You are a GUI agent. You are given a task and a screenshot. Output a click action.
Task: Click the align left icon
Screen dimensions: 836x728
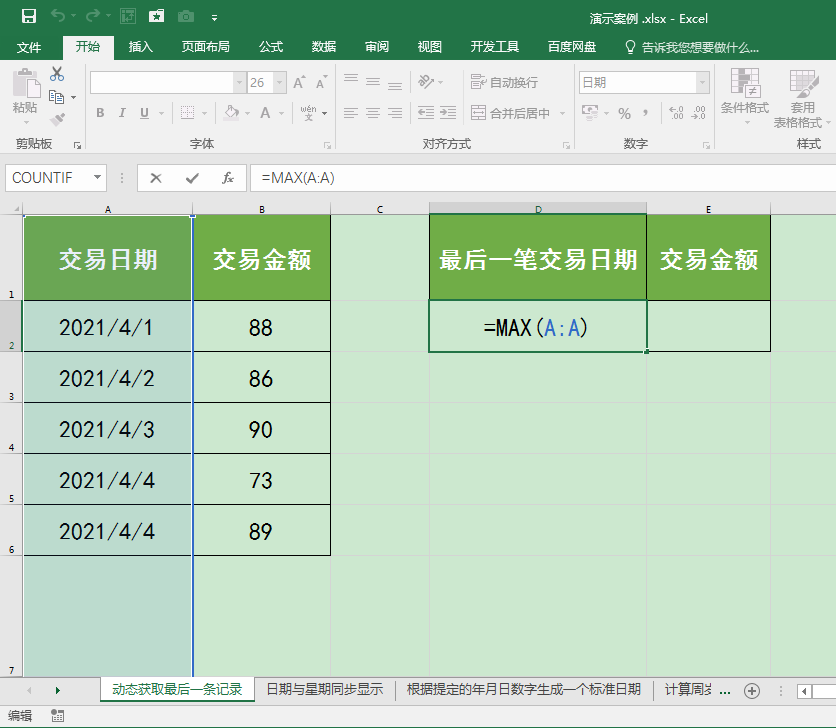coord(351,113)
